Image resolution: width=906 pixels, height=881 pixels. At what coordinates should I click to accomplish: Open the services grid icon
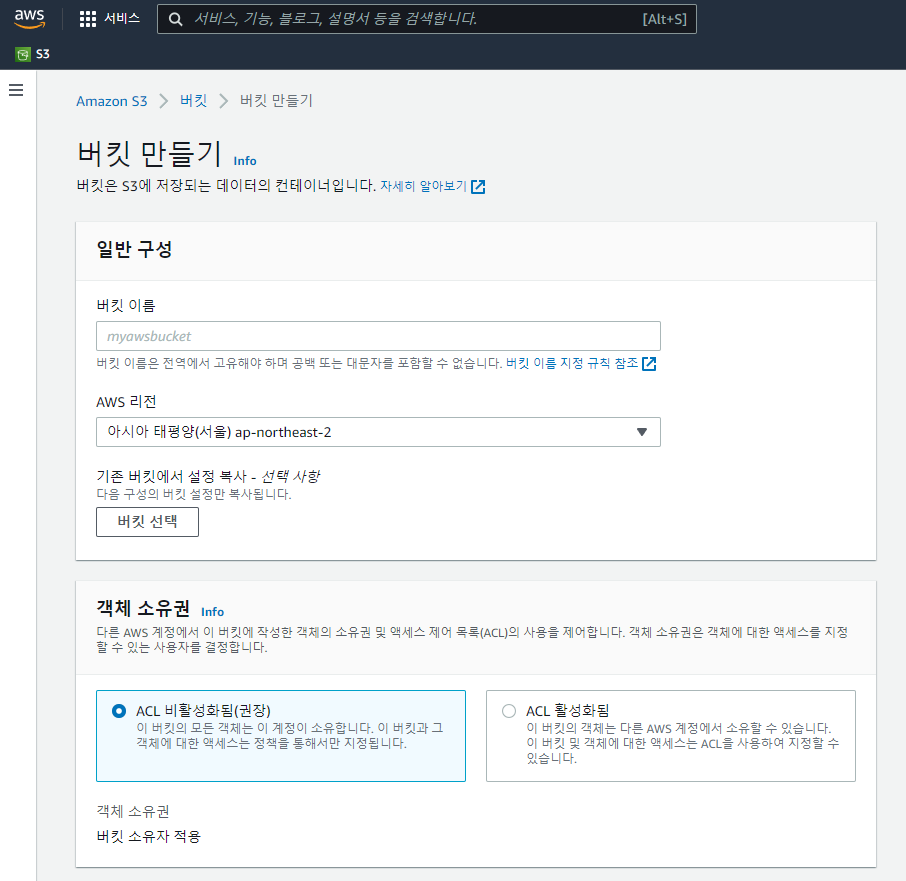click(88, 19)
